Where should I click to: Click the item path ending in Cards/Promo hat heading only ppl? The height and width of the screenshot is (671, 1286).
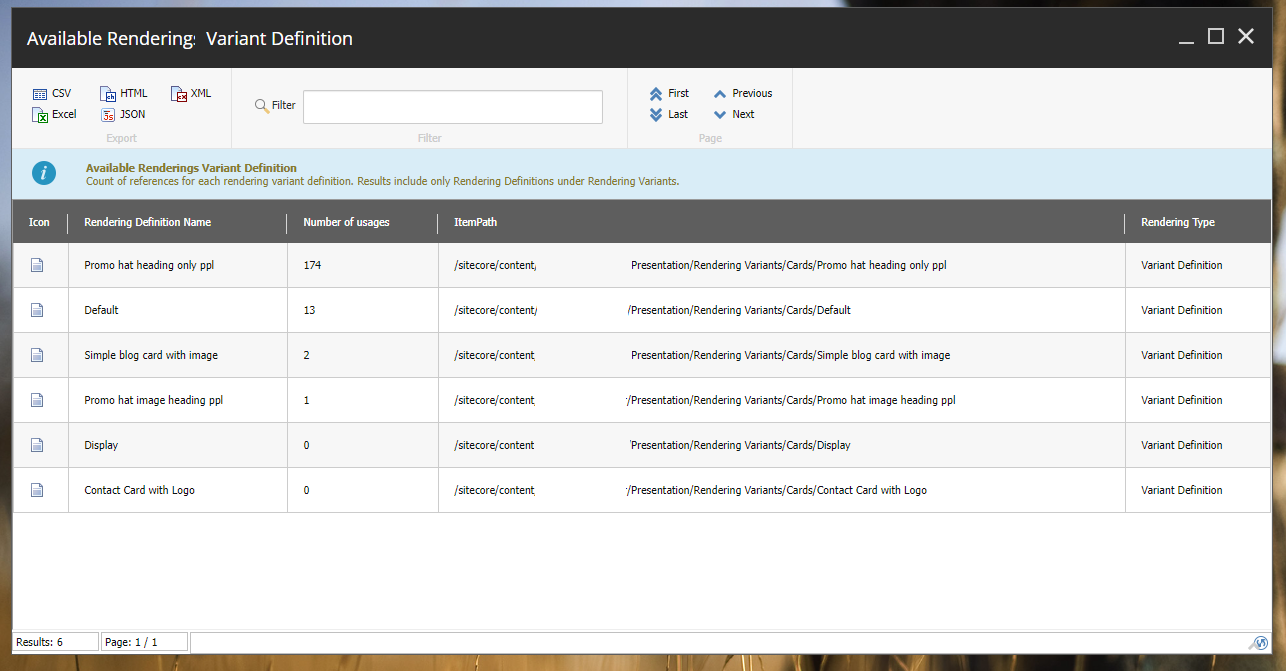(x=700, y=265)
